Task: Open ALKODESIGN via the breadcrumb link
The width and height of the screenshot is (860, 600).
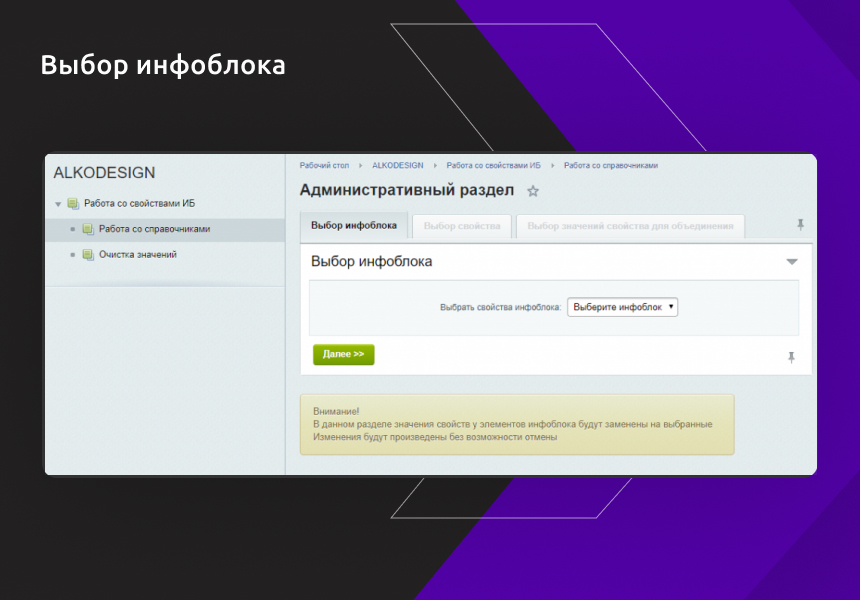Action: (x=399, y=165)
